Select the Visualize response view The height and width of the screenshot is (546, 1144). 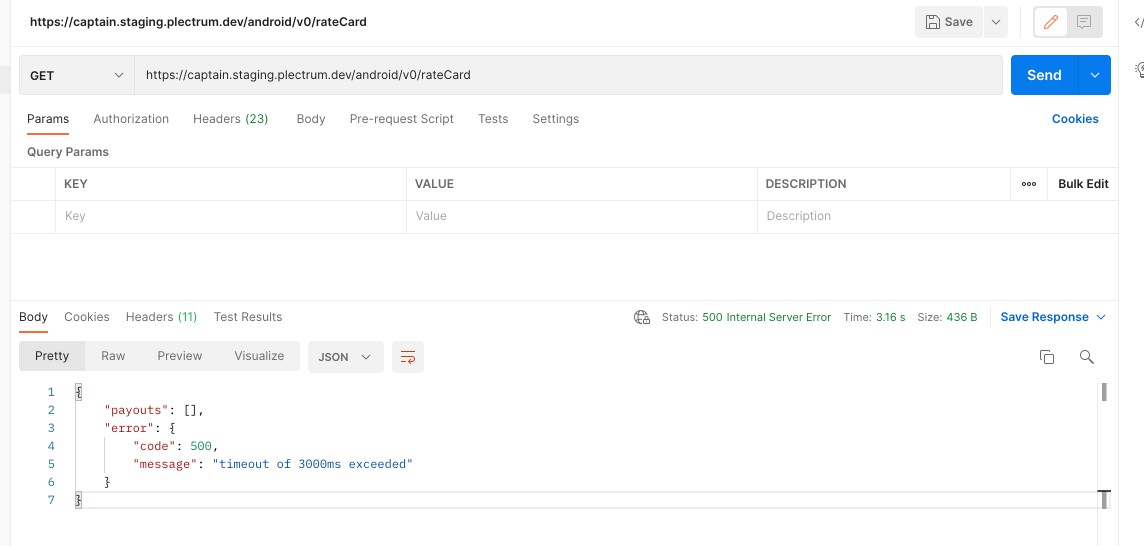click(x=259, y=356)
